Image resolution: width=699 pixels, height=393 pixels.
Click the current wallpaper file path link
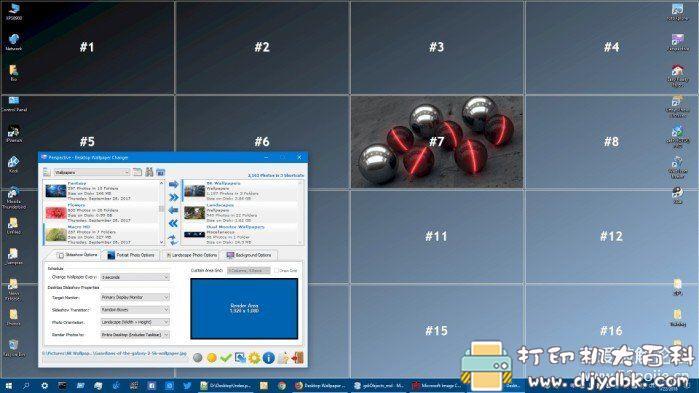pyautogui.click(x=115, y=353)
